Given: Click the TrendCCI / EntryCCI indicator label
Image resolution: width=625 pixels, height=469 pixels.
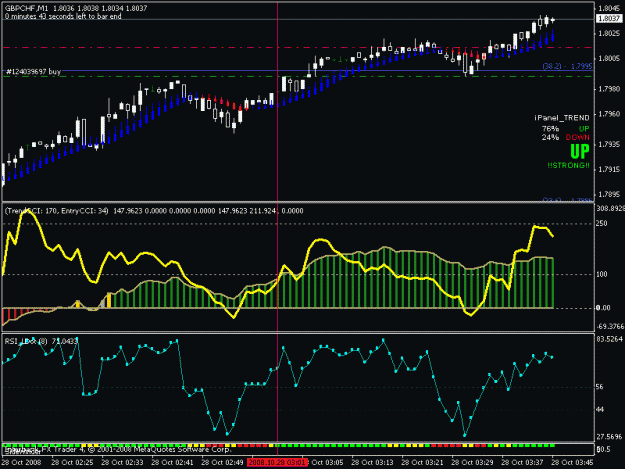Looking at the screenshot, I should [x=57, y=211].
